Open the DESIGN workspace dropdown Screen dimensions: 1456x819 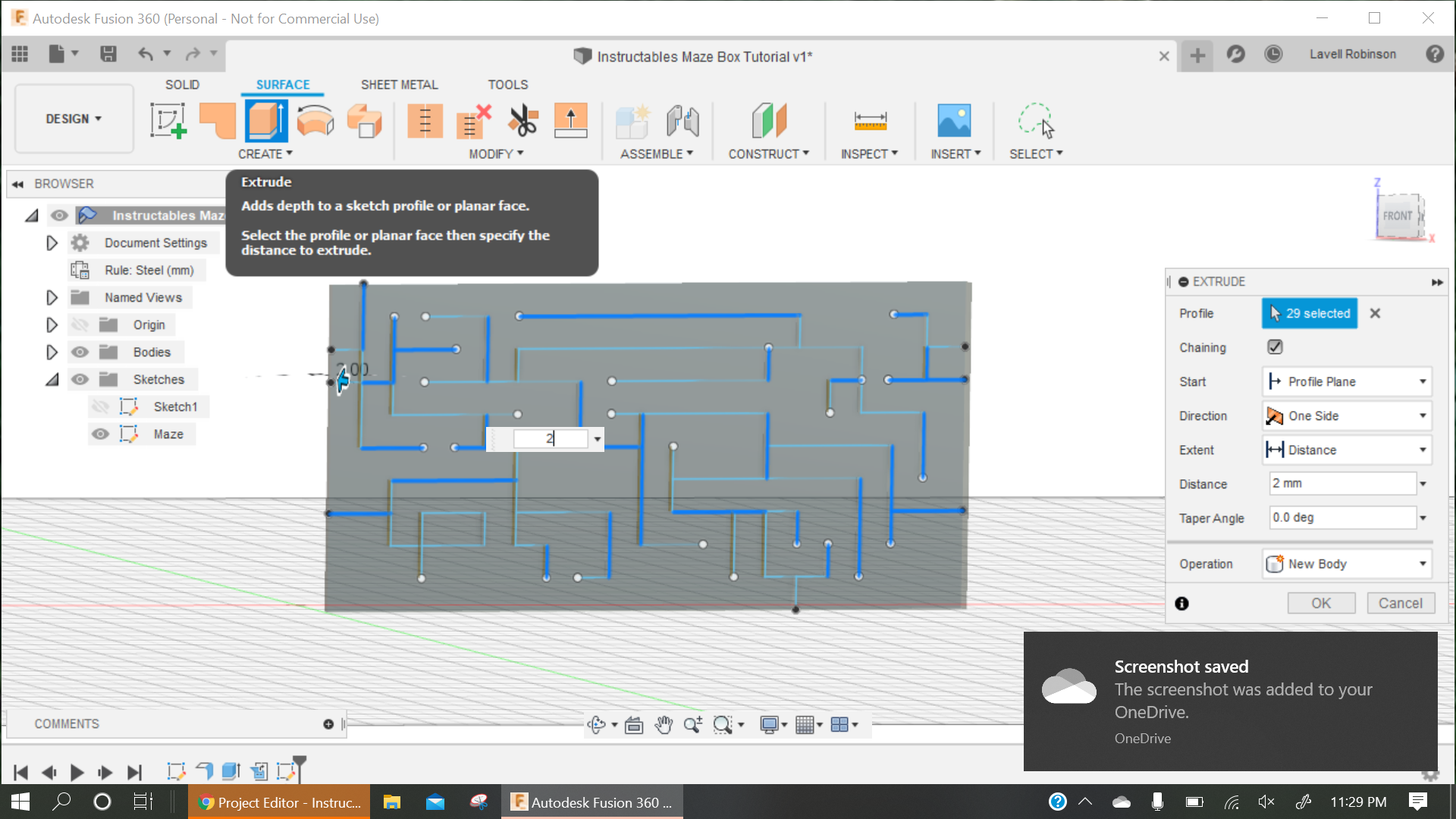click(x=74, y=119)
